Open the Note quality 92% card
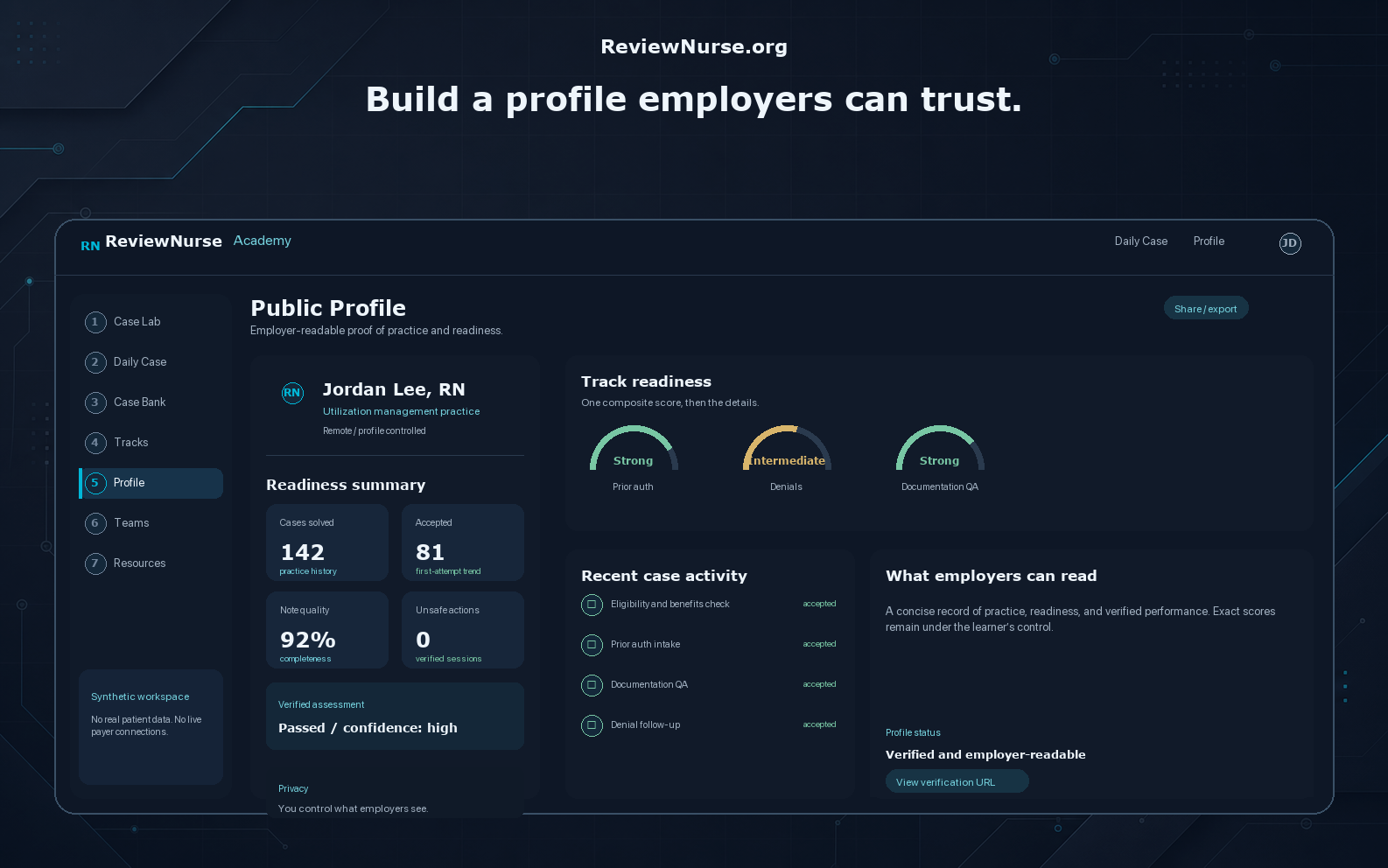Image resolution: width=1388 pixels, height=868 pixels. 327,630
